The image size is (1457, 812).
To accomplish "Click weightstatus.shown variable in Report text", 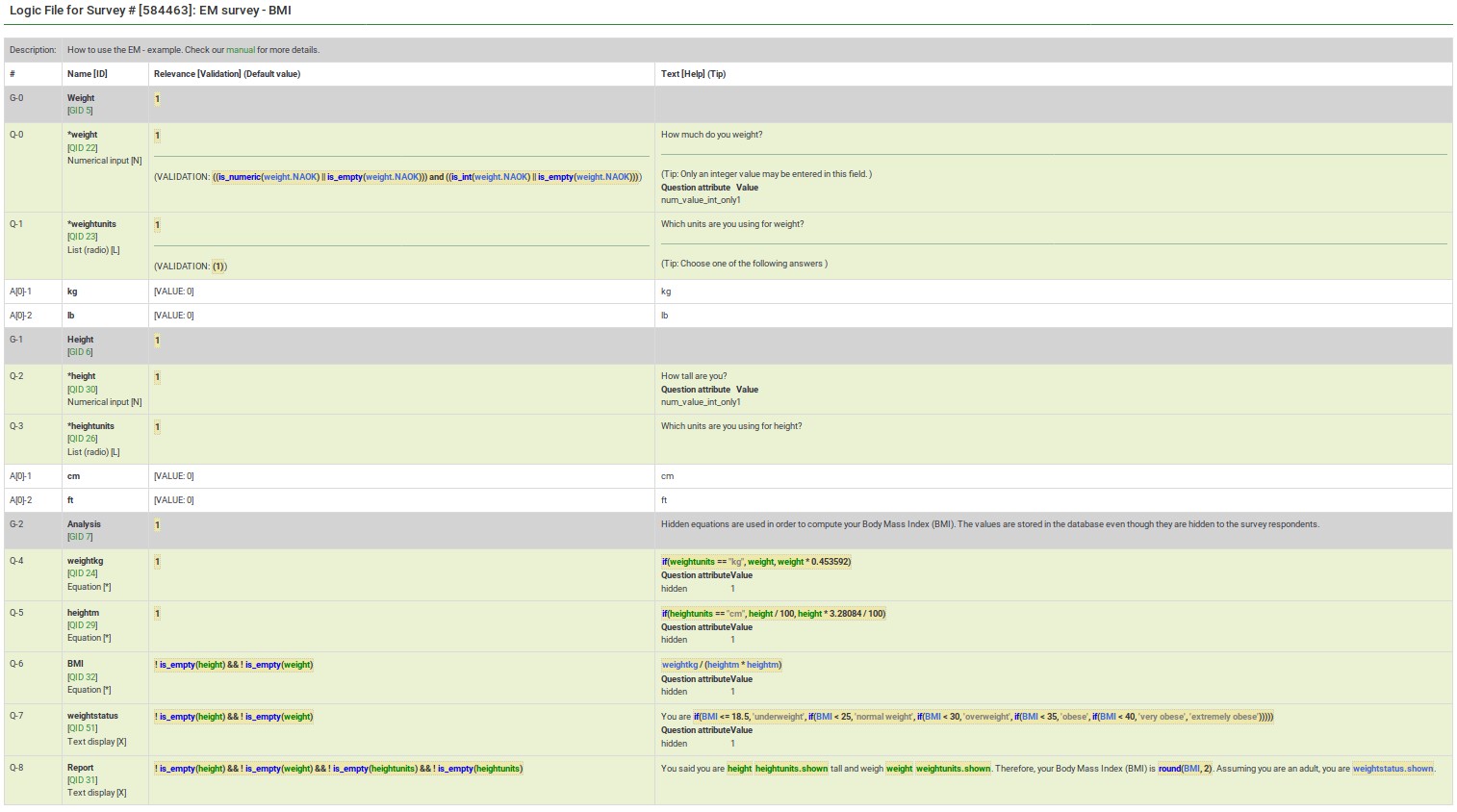I will click(x=1393, y=769).
